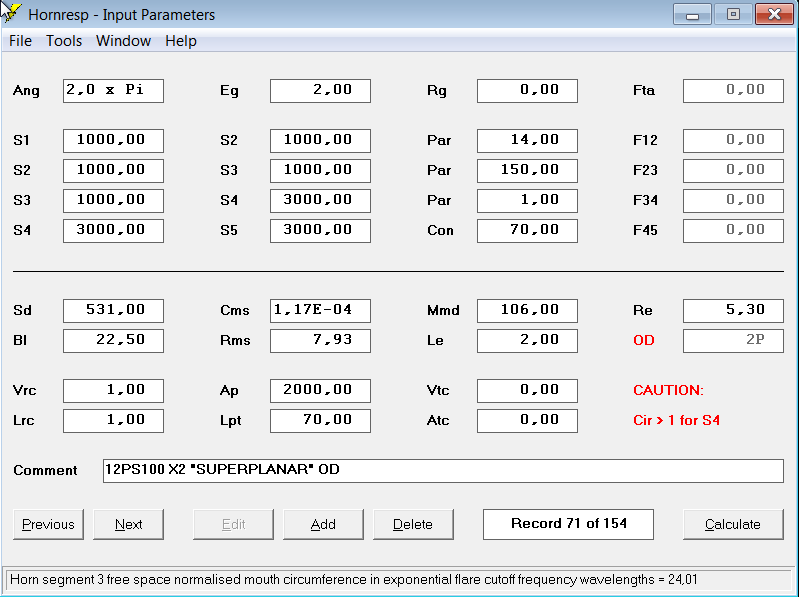The image size is (799, 597).
Task: Click the Next record button
Action: [128, 524]
